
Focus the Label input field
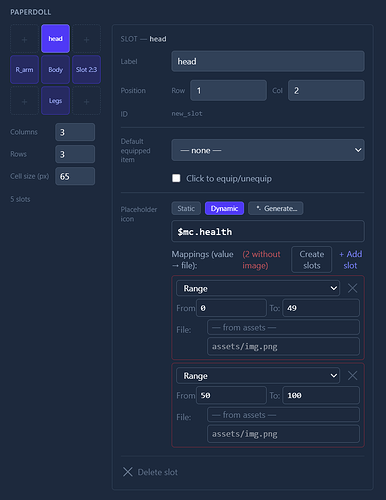[x=268, y=61]
